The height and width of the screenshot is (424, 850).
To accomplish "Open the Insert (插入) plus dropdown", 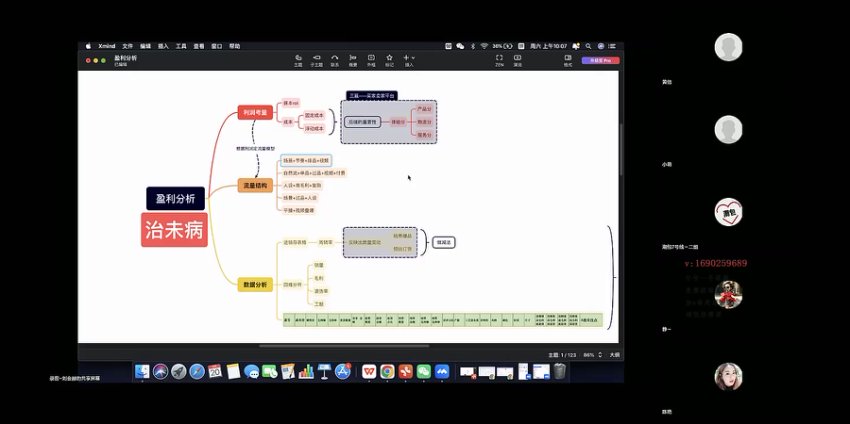I will (408, 59).
